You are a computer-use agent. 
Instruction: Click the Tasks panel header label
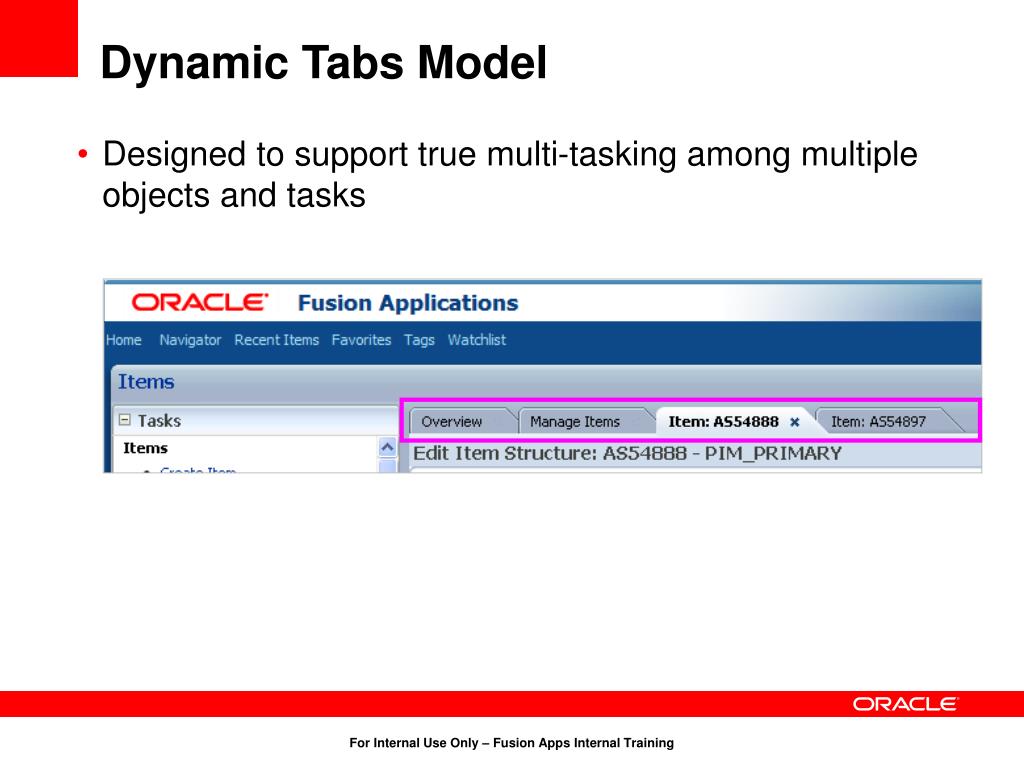coord(159,421)
